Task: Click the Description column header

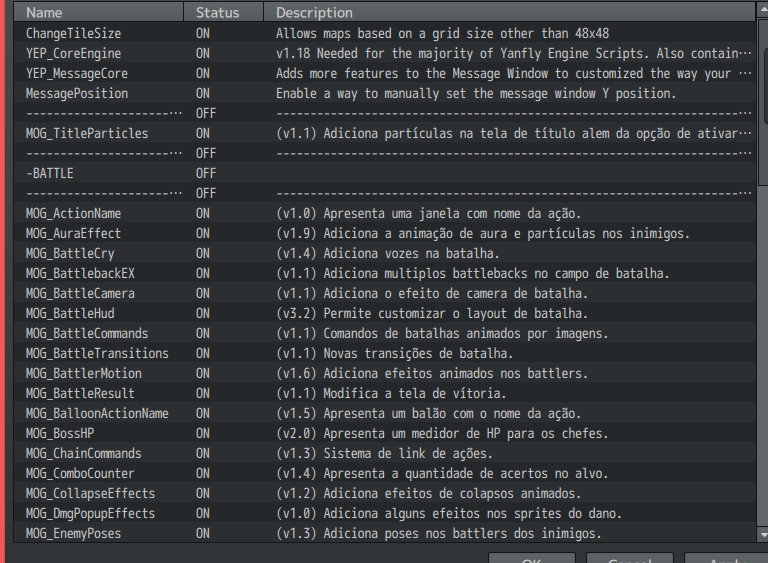Action: (x=509, y=12)
